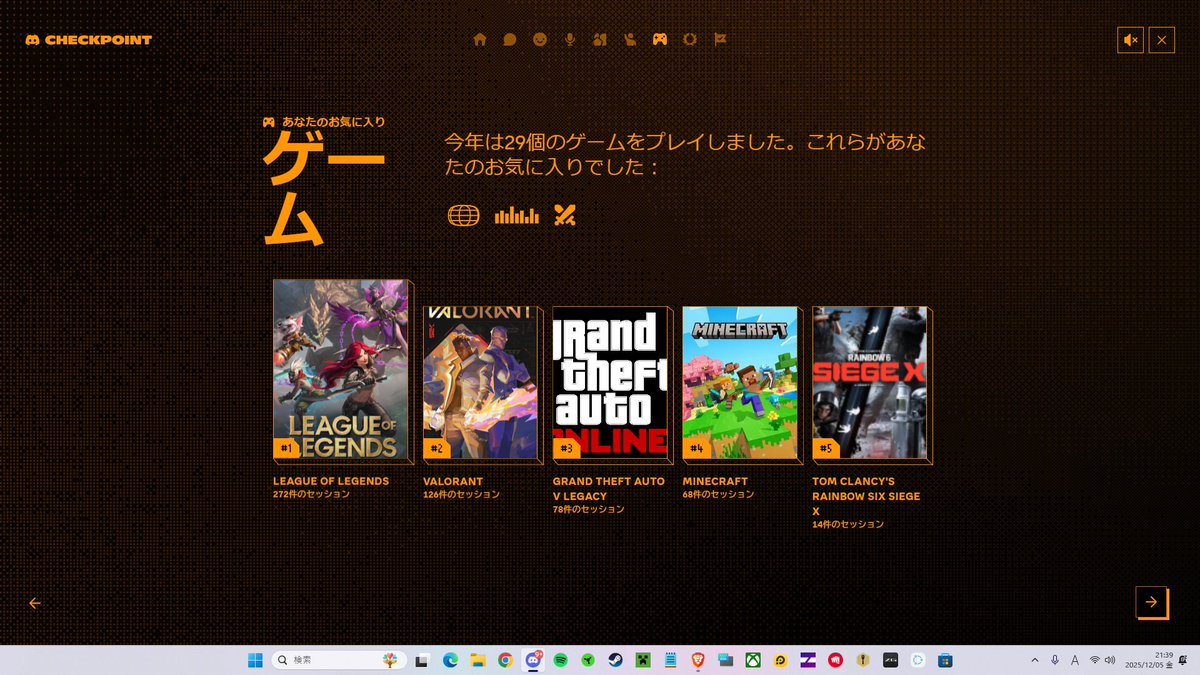Viewport: 1200px width, 675px height.
Task: Click the crossed swords badge icon
Action: [x=565, y=215]
